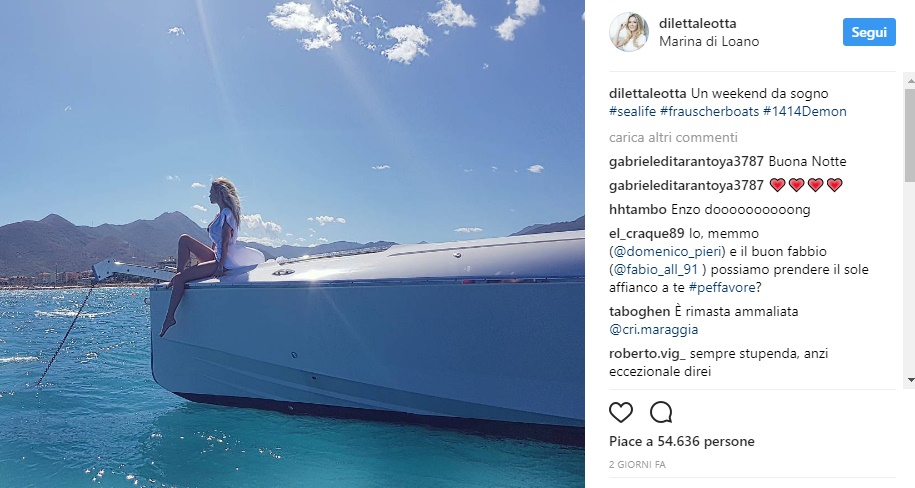Viewport: 915px width, 488px height.
Task: Open dilettaleotta profile picture avatar
Action: click(x=629, y=32)
